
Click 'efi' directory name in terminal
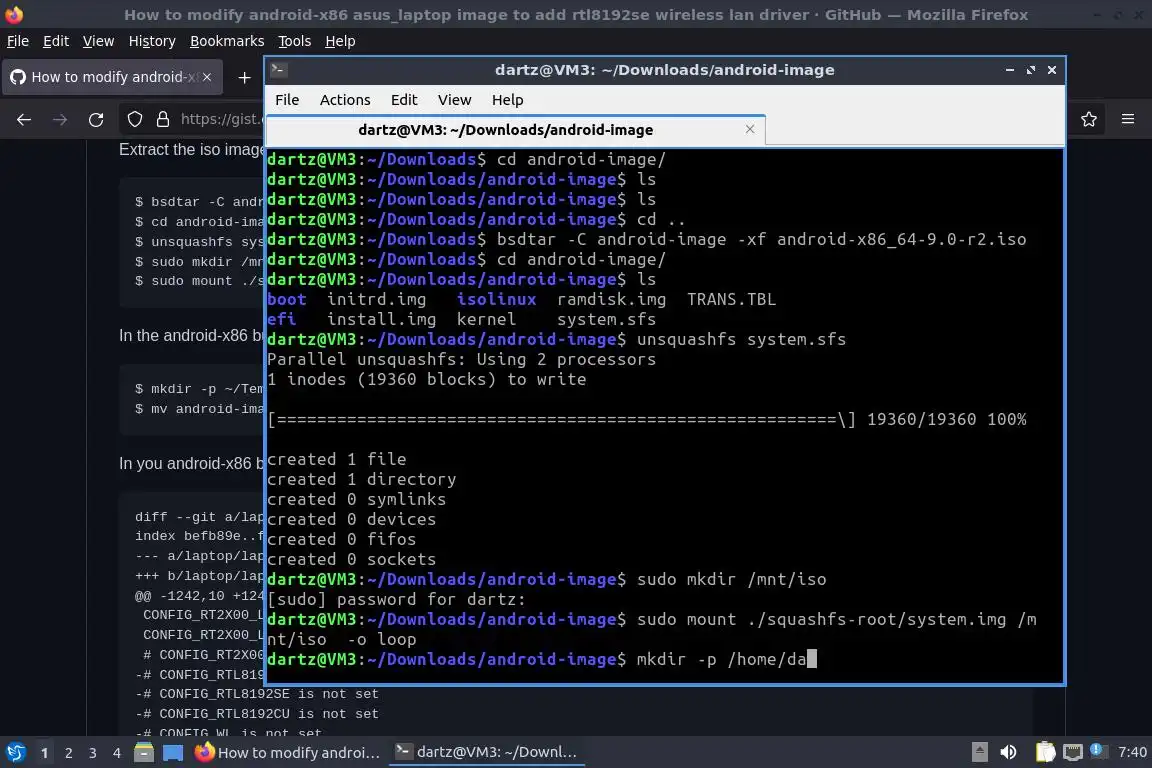281,319
